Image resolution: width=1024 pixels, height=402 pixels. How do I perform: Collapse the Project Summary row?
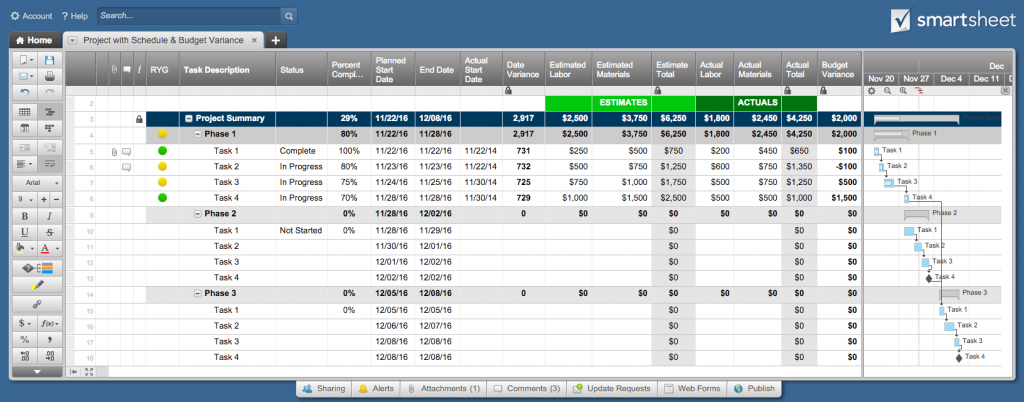[x=188, y=118]
